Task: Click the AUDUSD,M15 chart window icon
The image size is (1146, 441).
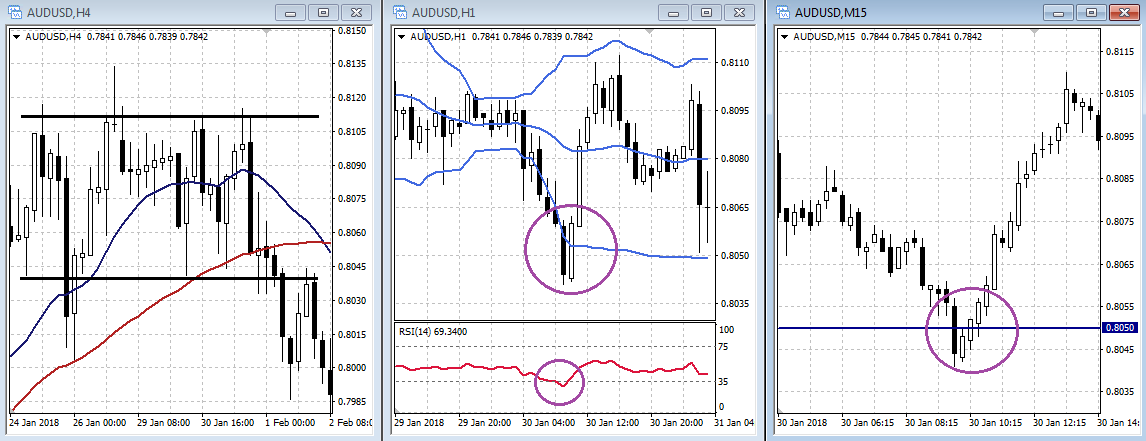Action: click(781, 12)
